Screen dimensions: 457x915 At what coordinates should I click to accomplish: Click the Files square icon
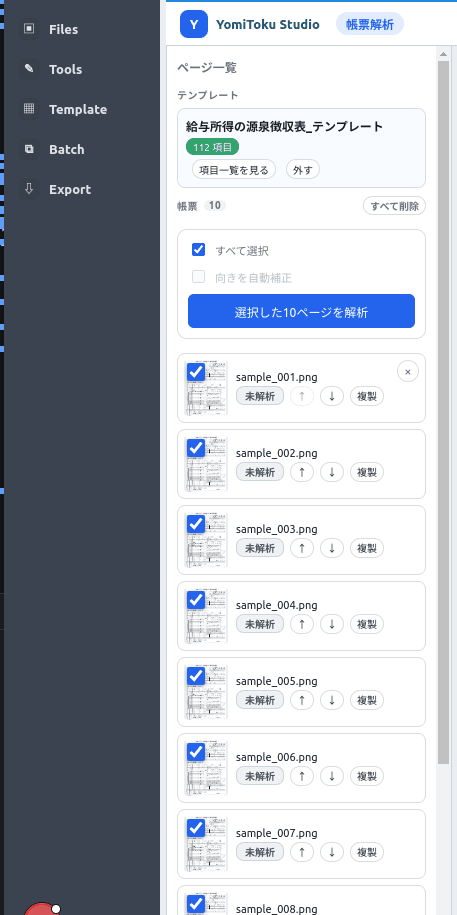tap(29, 29)
